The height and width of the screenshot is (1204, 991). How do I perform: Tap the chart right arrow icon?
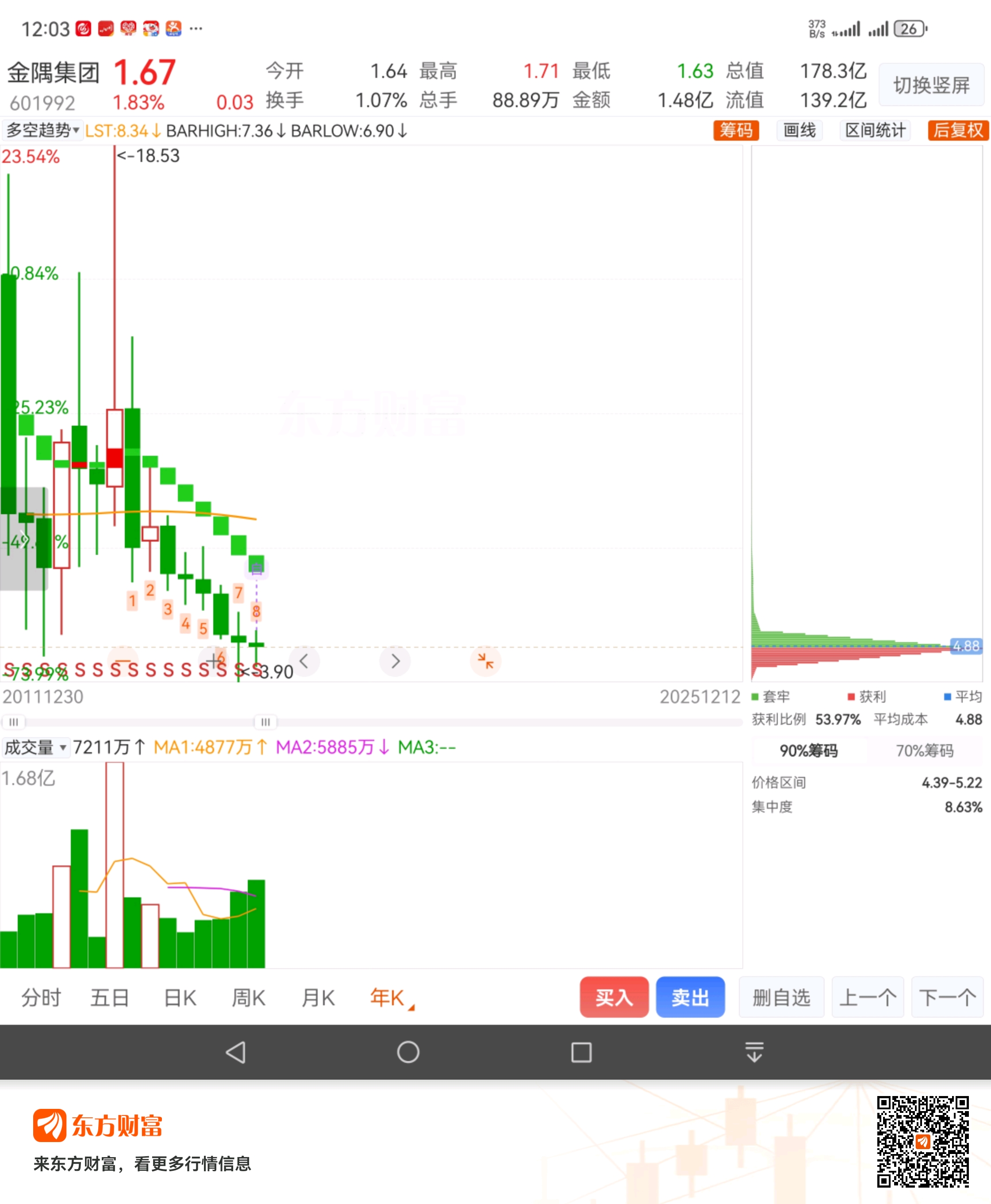[x=395, y=661]
